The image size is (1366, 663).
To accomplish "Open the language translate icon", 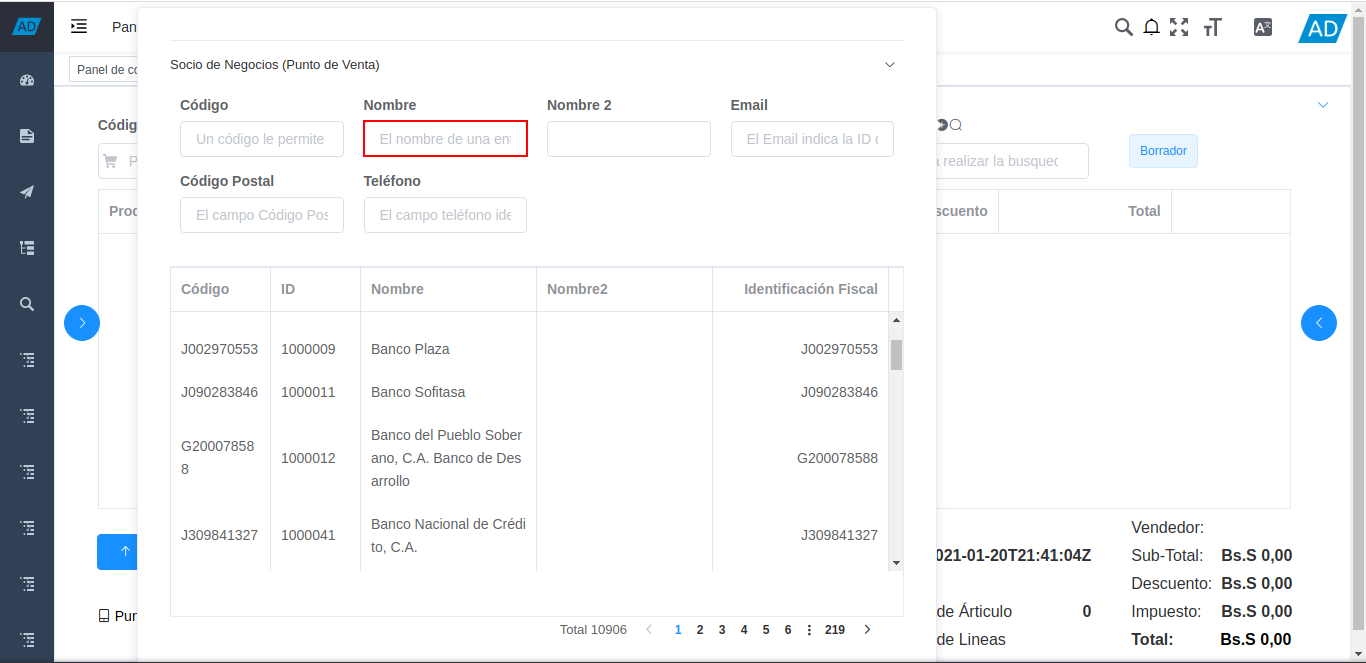I will (1263, 27).
